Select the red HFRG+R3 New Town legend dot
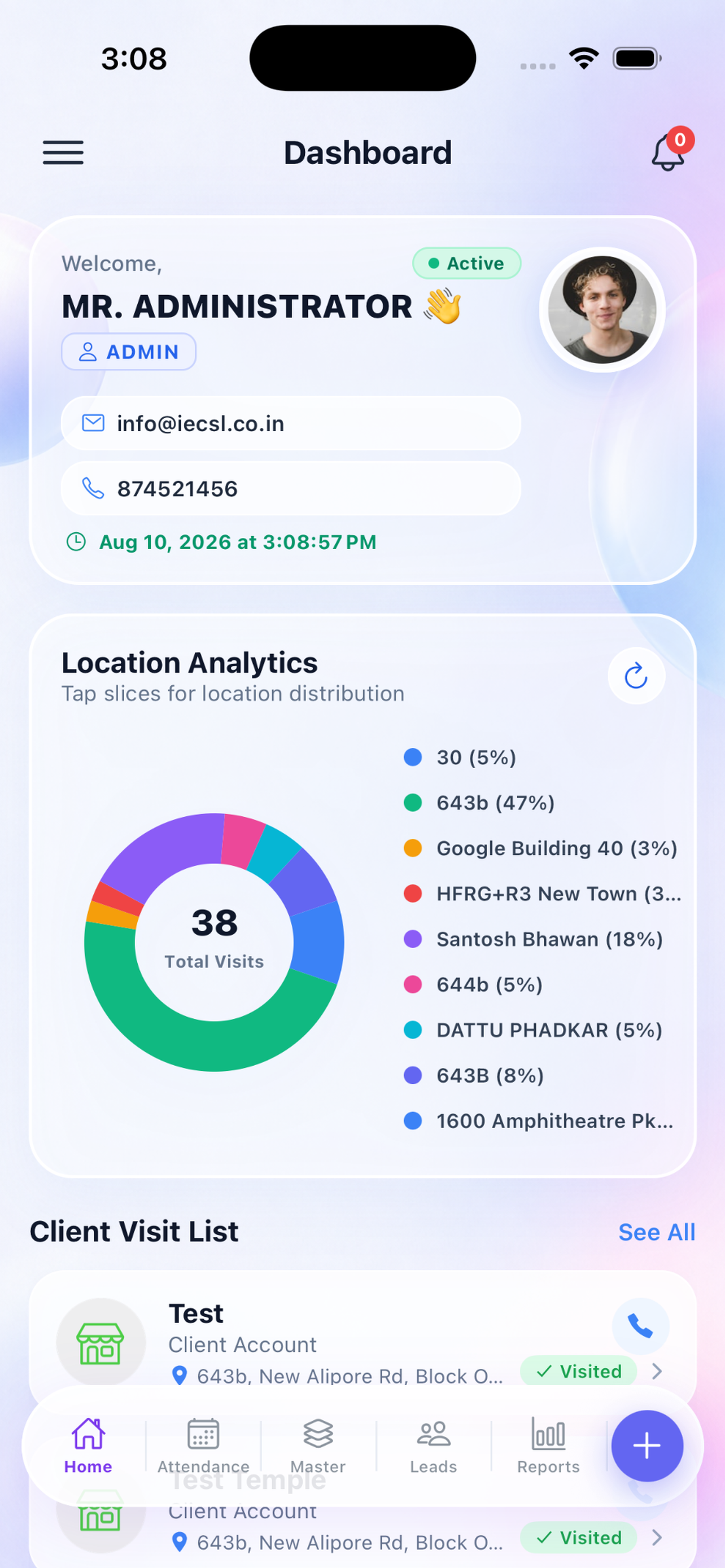This screenshot has width=725, height=1568. (x=413, y=894)
